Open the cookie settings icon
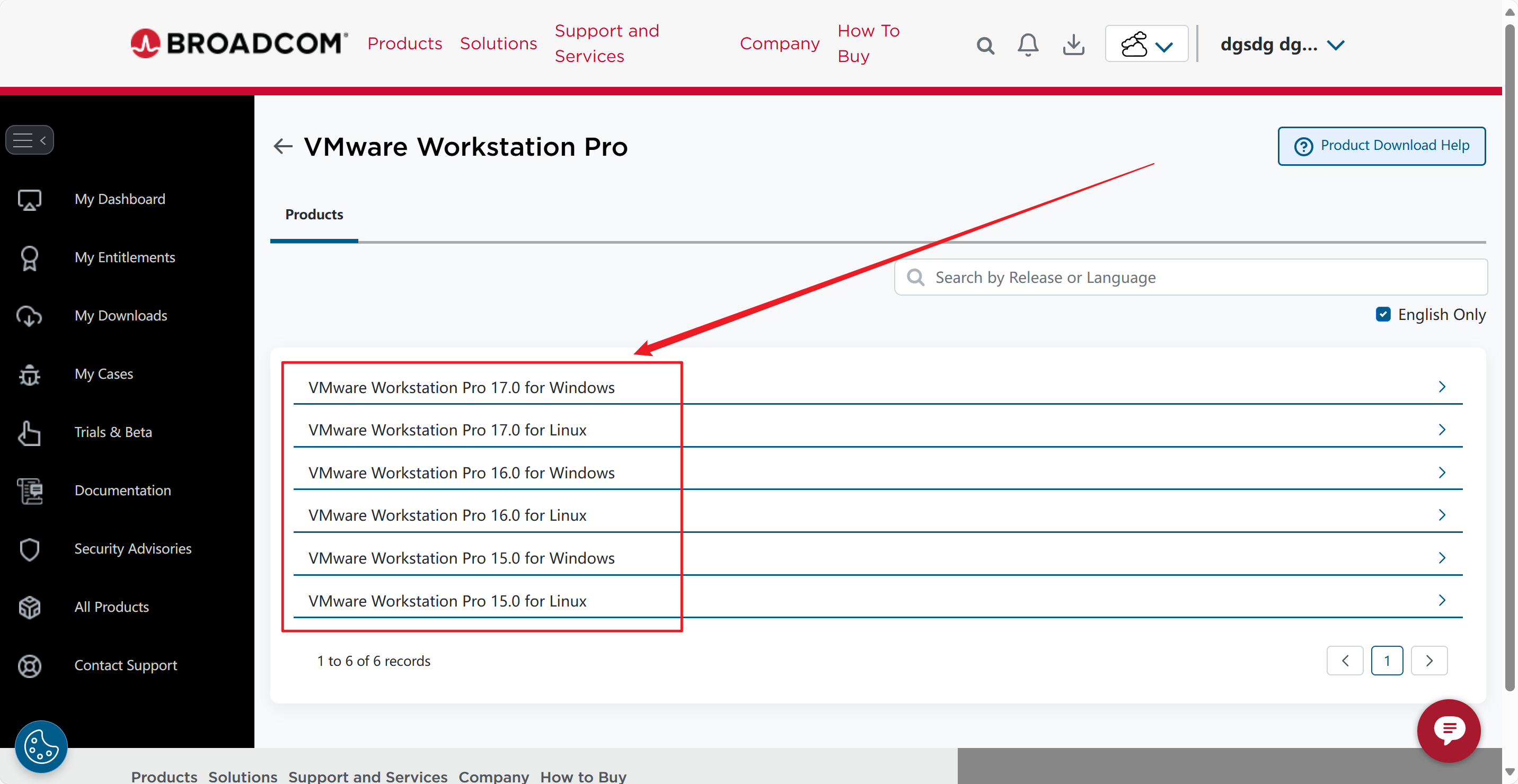1518x784 pixels. click(41, 747)
